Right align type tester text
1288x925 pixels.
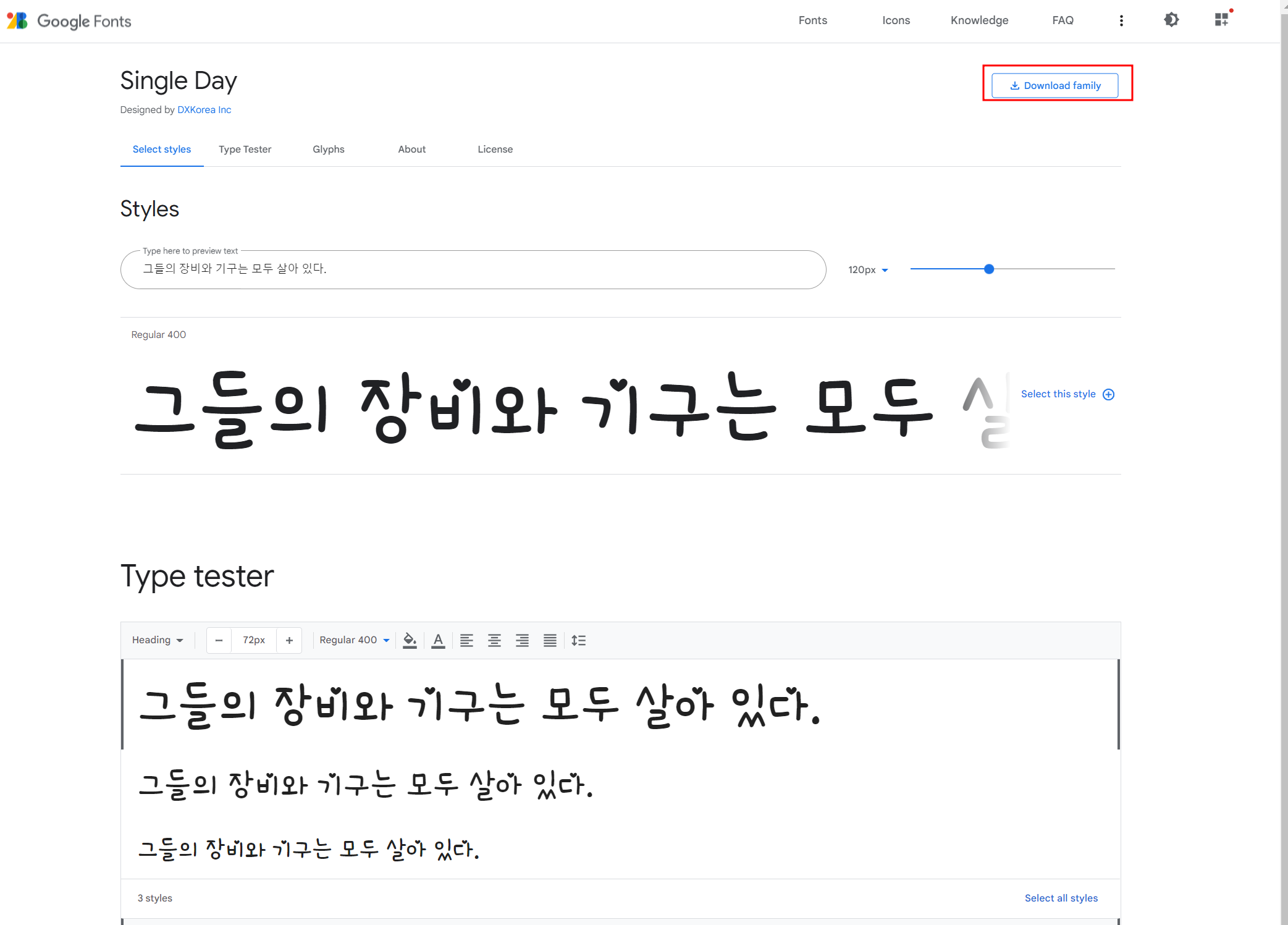click(x=522, y=640)
